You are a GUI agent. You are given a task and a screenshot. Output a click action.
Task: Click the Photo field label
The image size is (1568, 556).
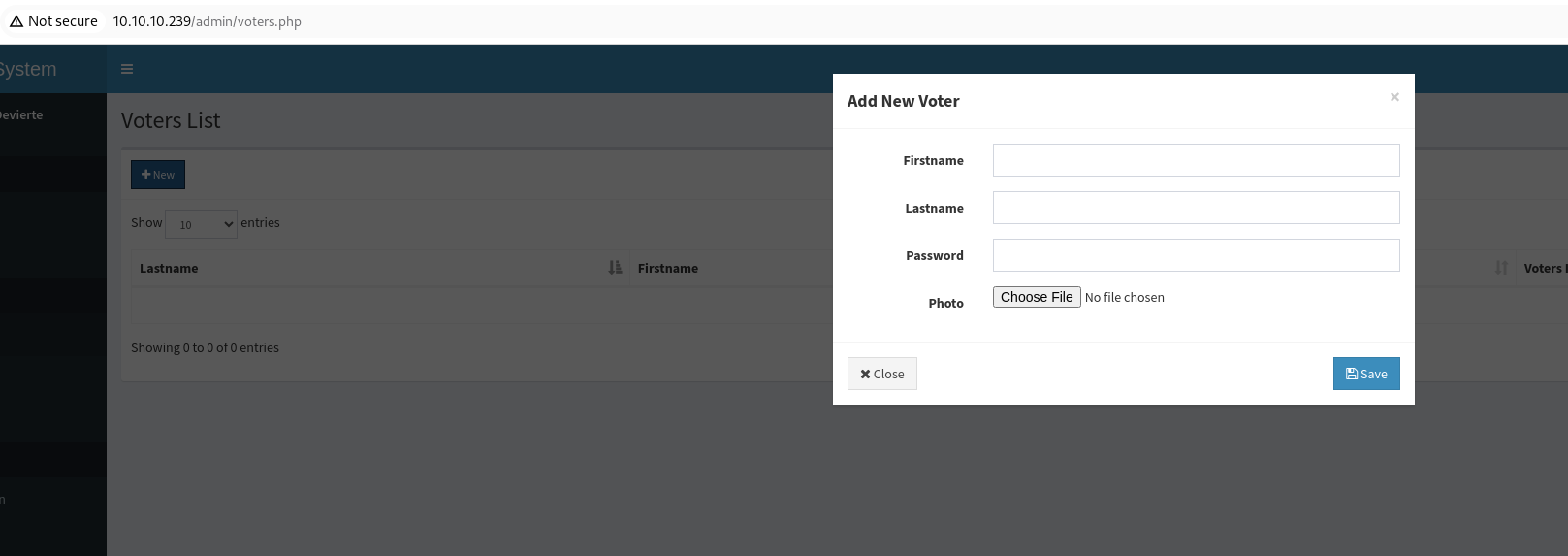click(945, 304)
